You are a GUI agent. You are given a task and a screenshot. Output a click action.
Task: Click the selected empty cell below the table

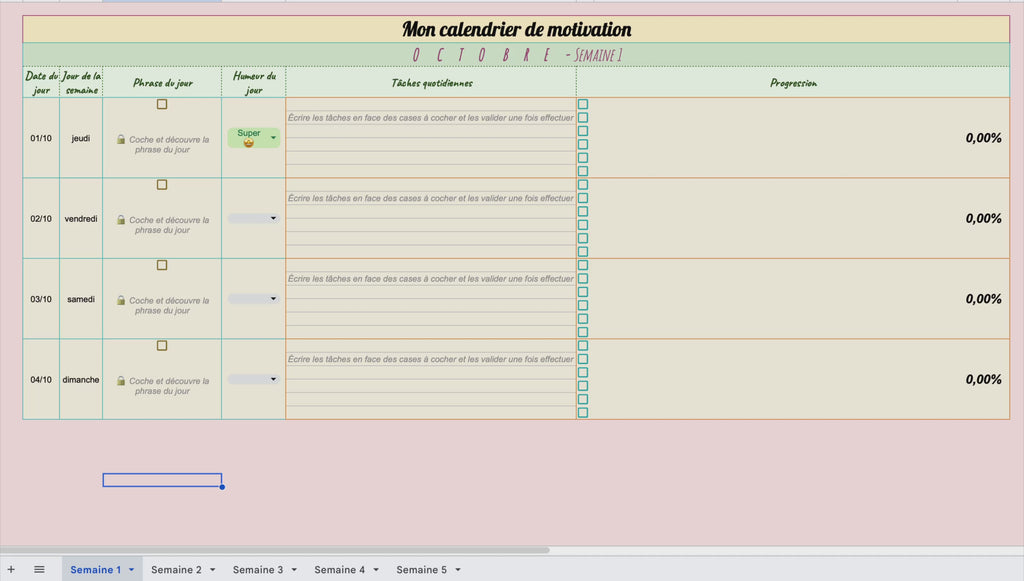[162, 480]
